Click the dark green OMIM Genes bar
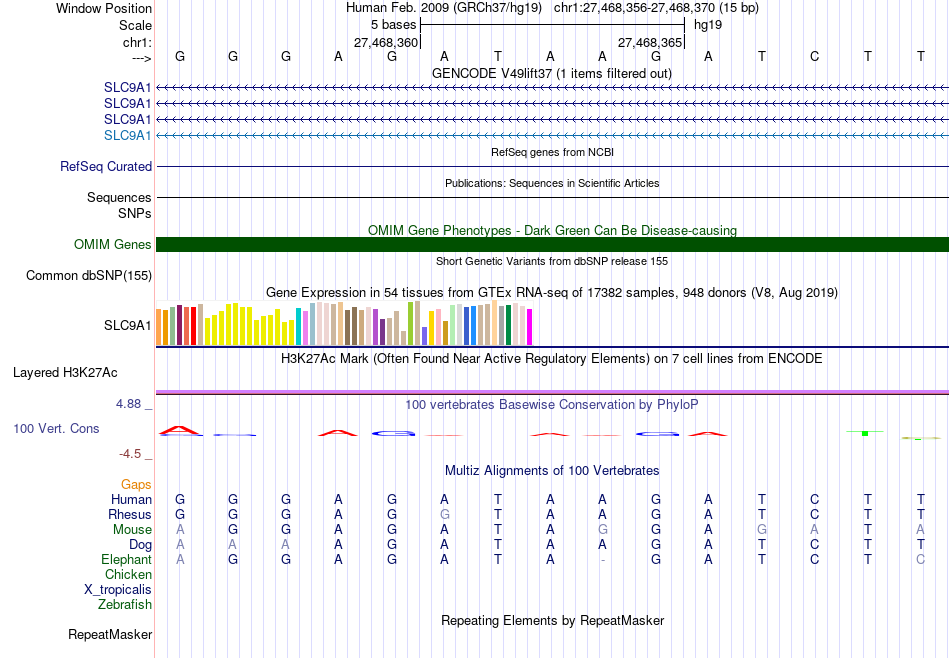 tap(552, 244)
